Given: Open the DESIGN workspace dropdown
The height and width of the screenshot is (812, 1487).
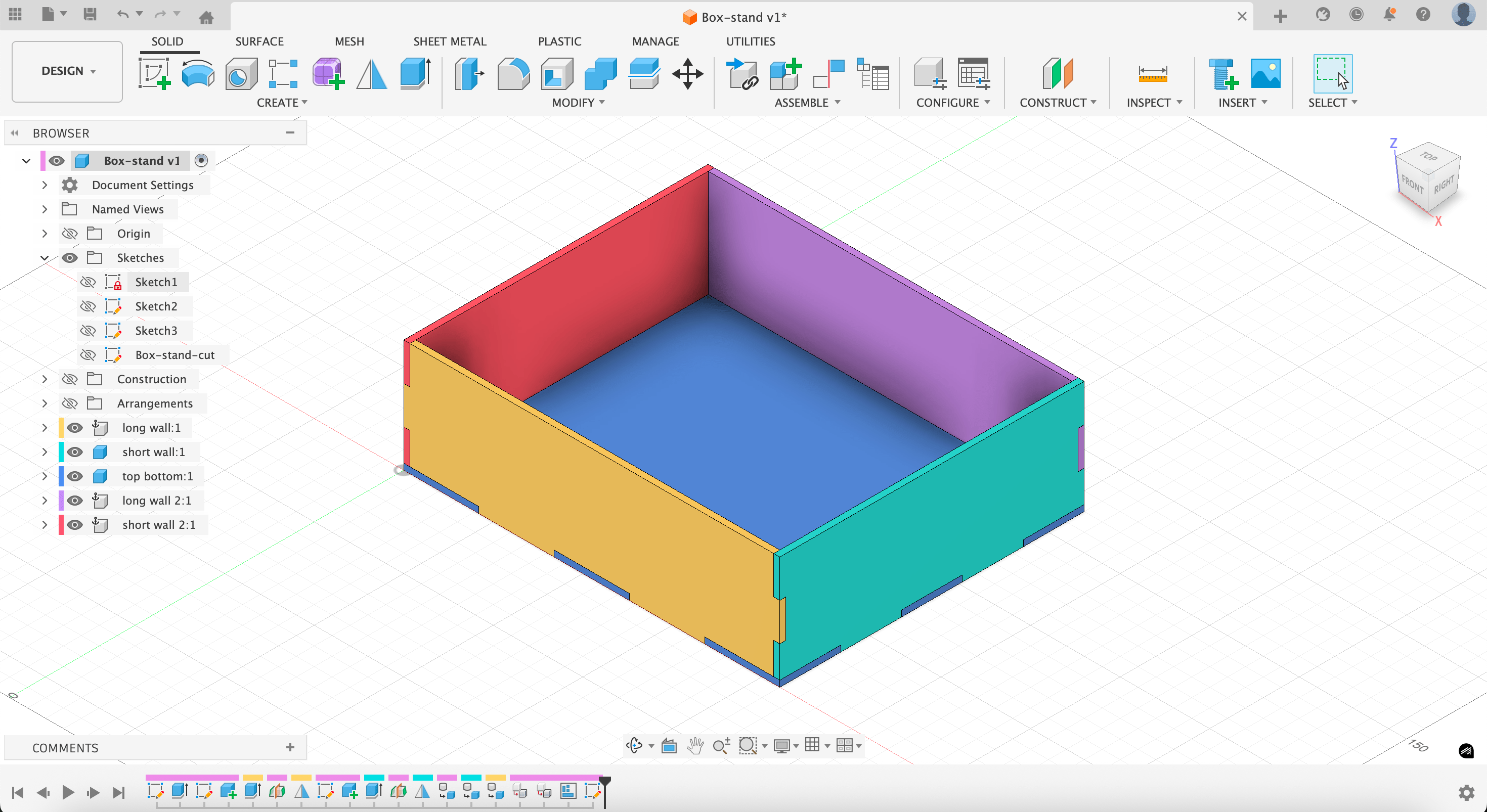Looking at the screenshot, I should (x=68, y=71).
